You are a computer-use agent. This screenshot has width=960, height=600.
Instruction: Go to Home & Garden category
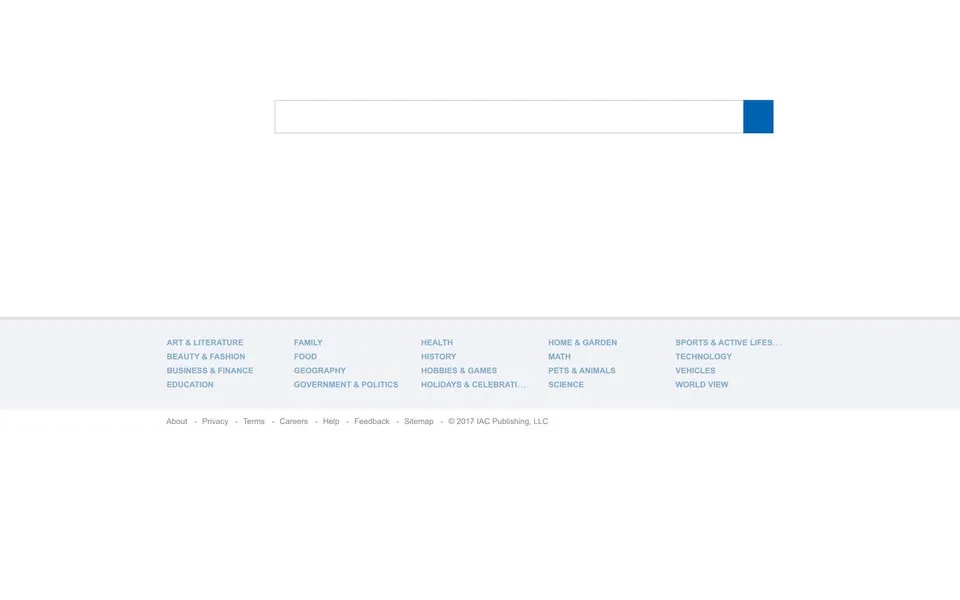[x=582, y=343]
